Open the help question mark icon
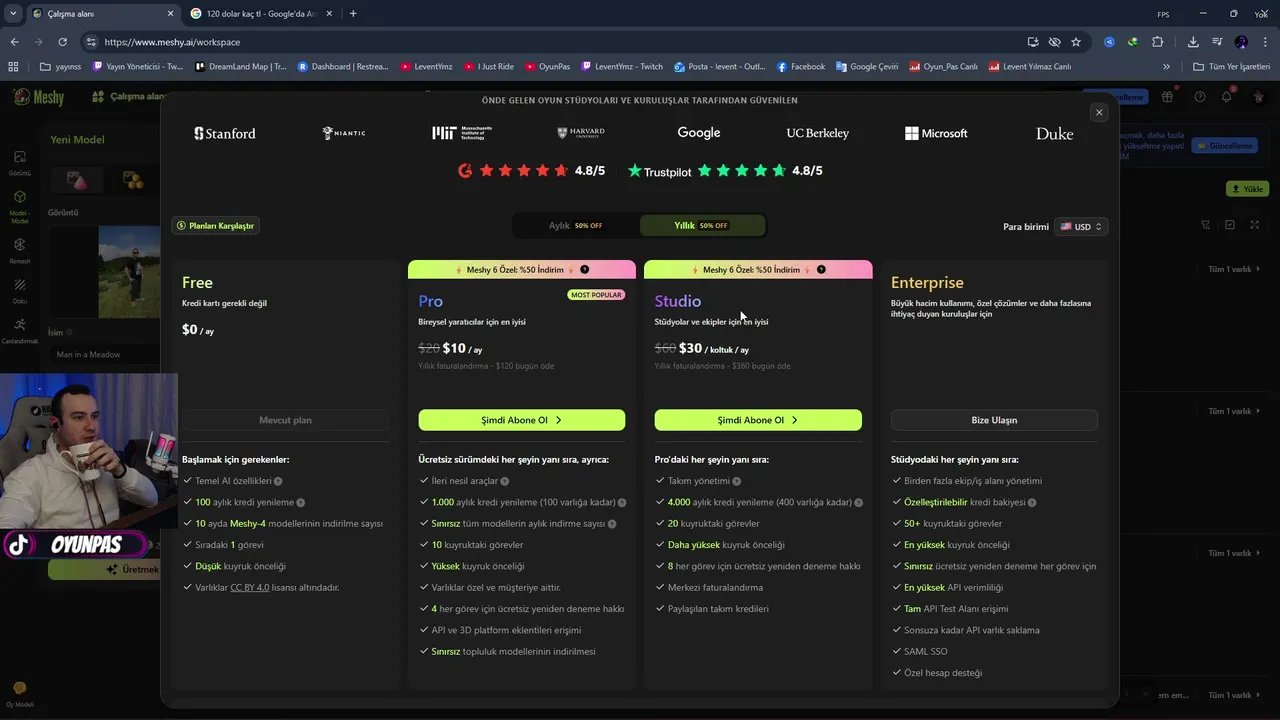 pos(1200,97)
